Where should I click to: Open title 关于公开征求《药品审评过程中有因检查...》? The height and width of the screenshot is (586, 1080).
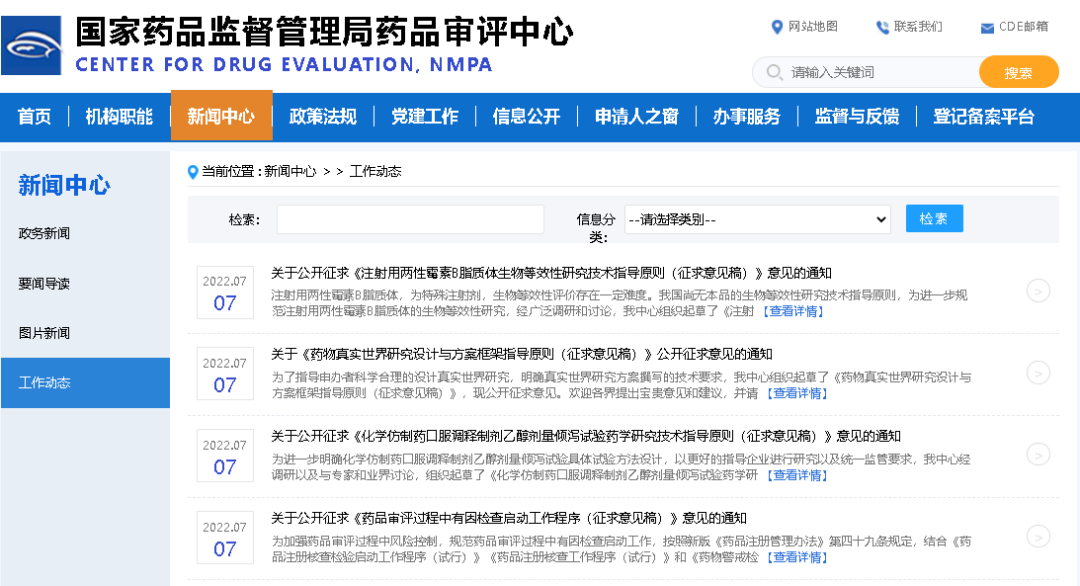(x=509, y=519)
